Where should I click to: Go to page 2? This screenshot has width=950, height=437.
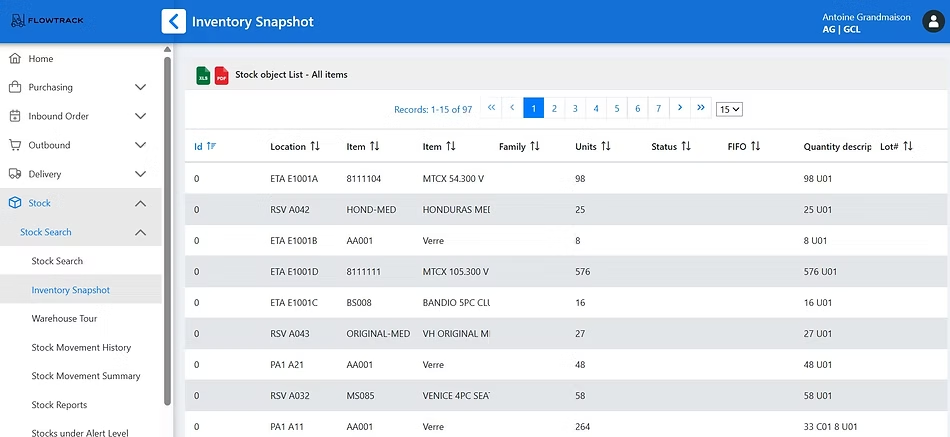pos(554,108)
